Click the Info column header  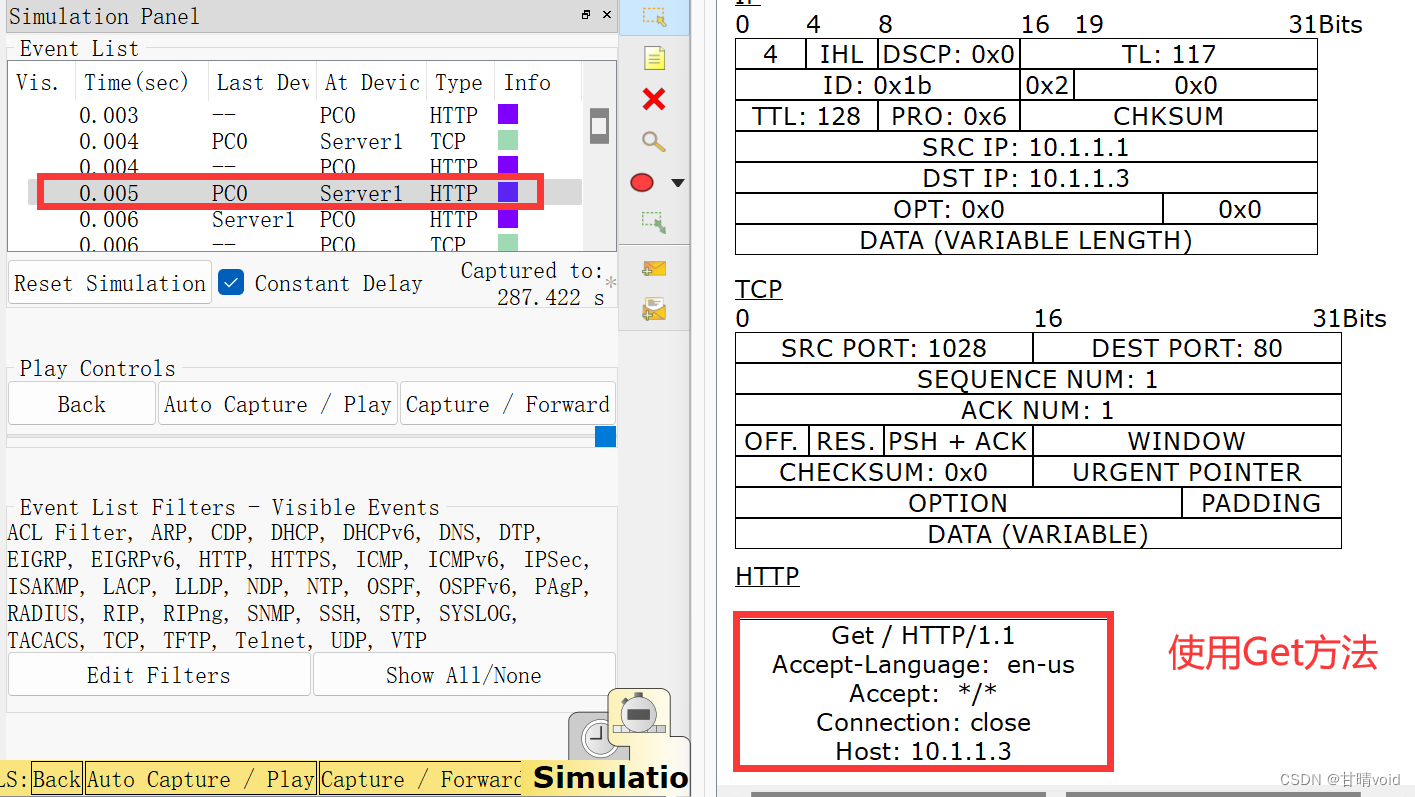click(537, 82)
